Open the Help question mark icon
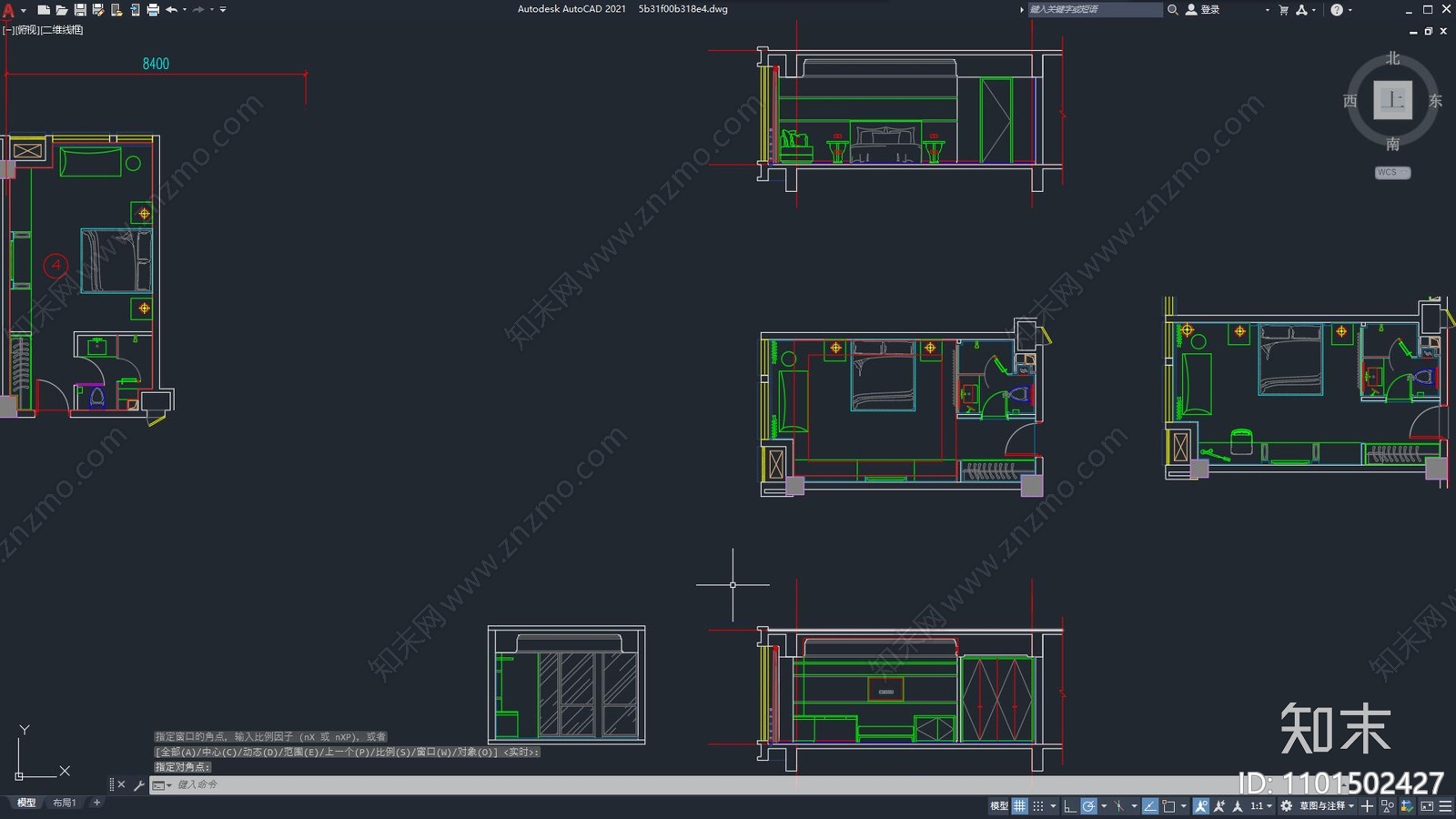This screenshot has height=819, width=1456. (1337, 10)
